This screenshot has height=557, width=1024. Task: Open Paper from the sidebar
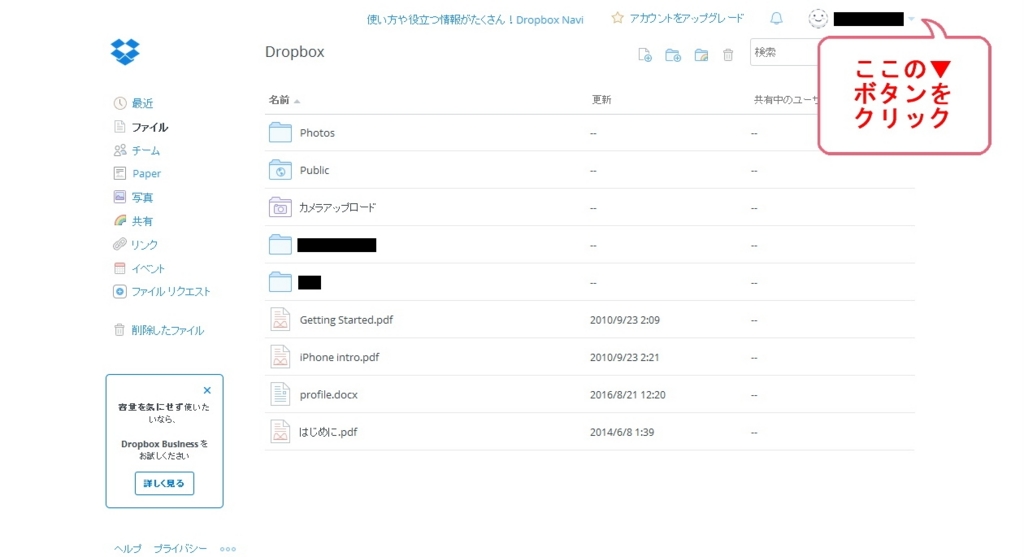point(146,173)
